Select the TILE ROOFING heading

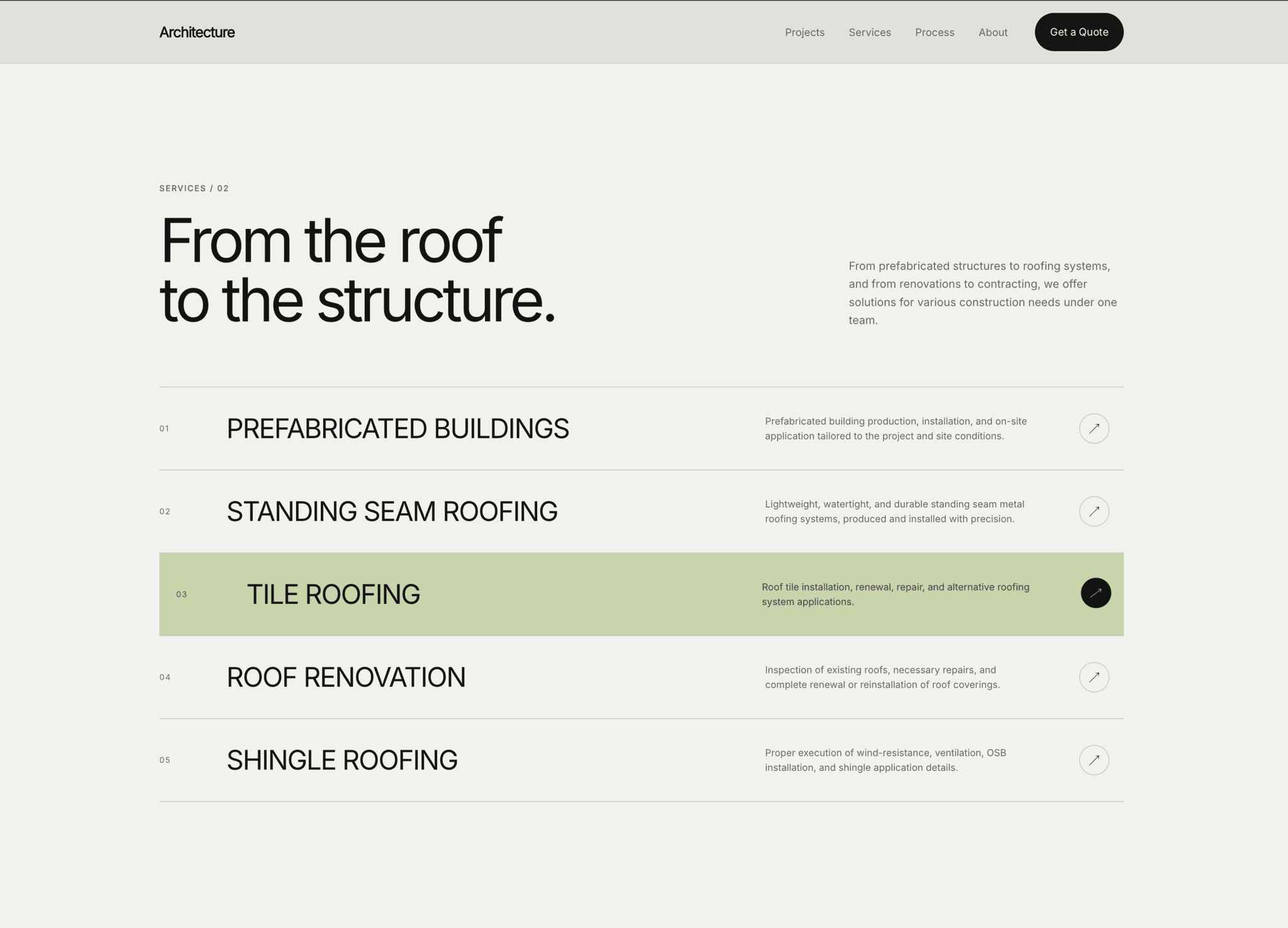[333, 595]
